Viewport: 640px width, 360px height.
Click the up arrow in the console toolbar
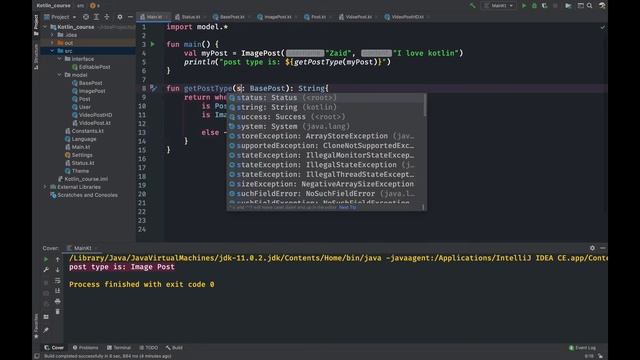click(x=58, y=259)
